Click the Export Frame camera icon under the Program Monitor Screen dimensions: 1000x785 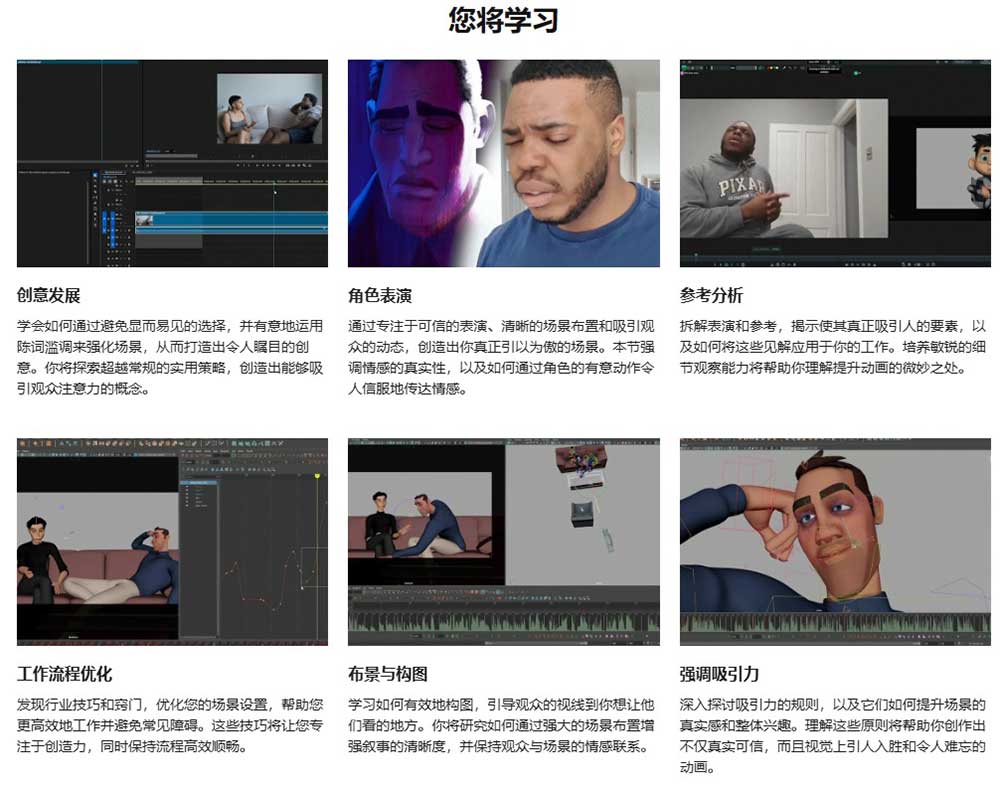click(x=298, y=164)
